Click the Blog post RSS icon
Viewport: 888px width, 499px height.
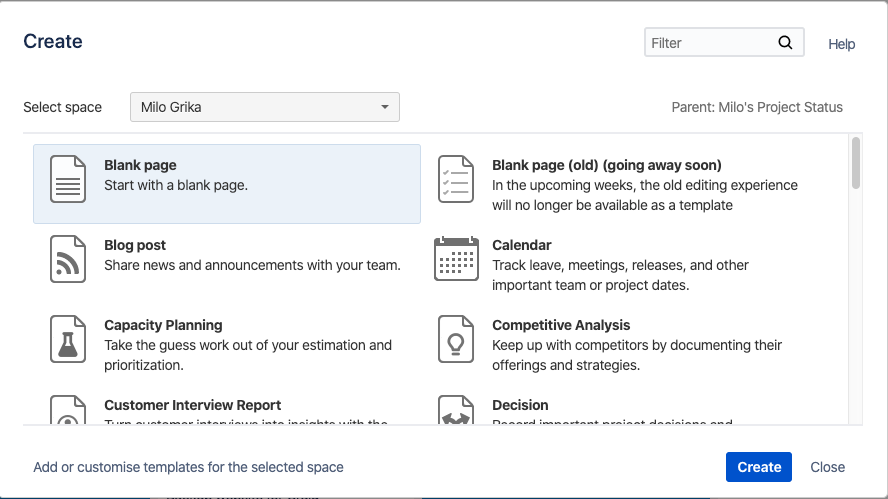[x=68, y=260]
